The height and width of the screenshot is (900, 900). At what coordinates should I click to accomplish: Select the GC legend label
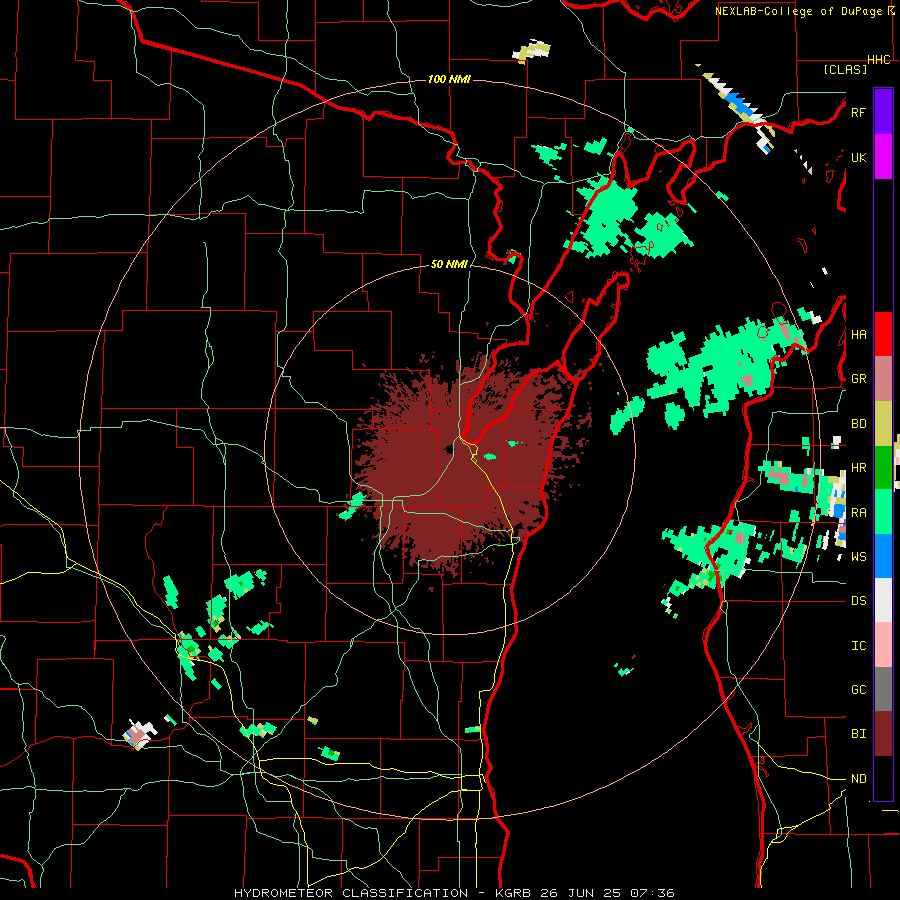[x=858, y=690]
